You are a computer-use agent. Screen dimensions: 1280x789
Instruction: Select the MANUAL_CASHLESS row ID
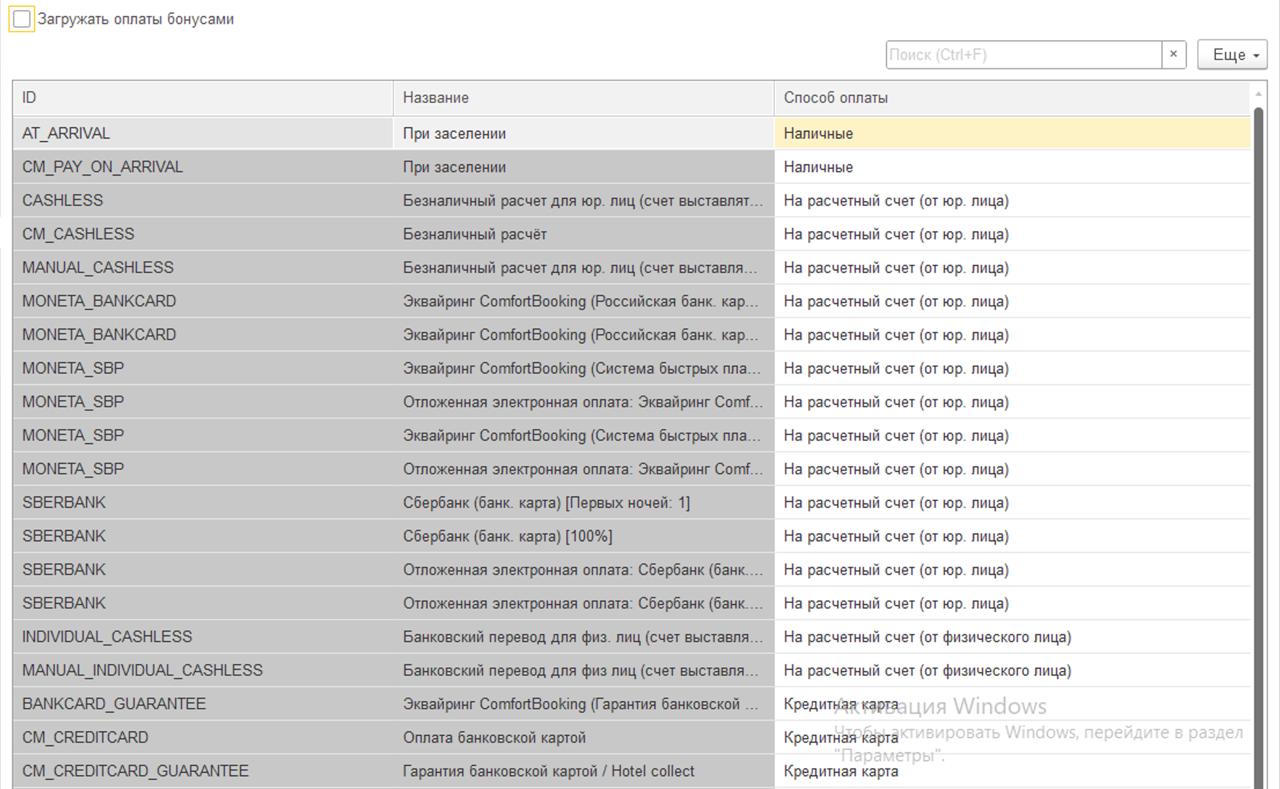click(98, 268)
